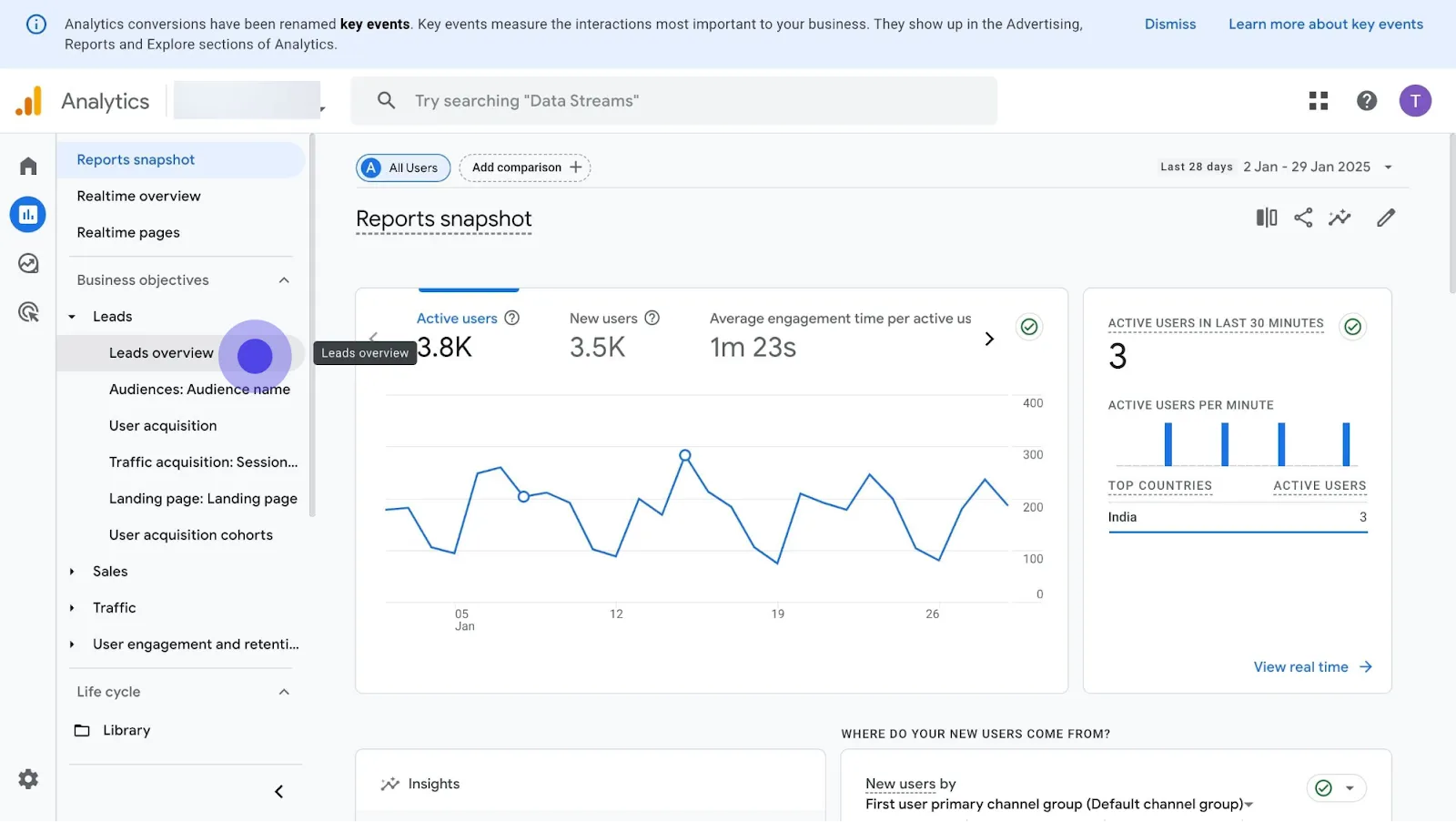Click the Share this report icon
This screenshot has height=822, width=1456.
point(1303,218)
